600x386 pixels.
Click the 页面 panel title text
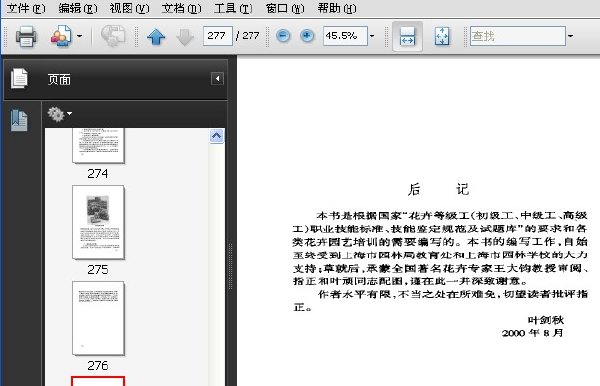(59, 80)
